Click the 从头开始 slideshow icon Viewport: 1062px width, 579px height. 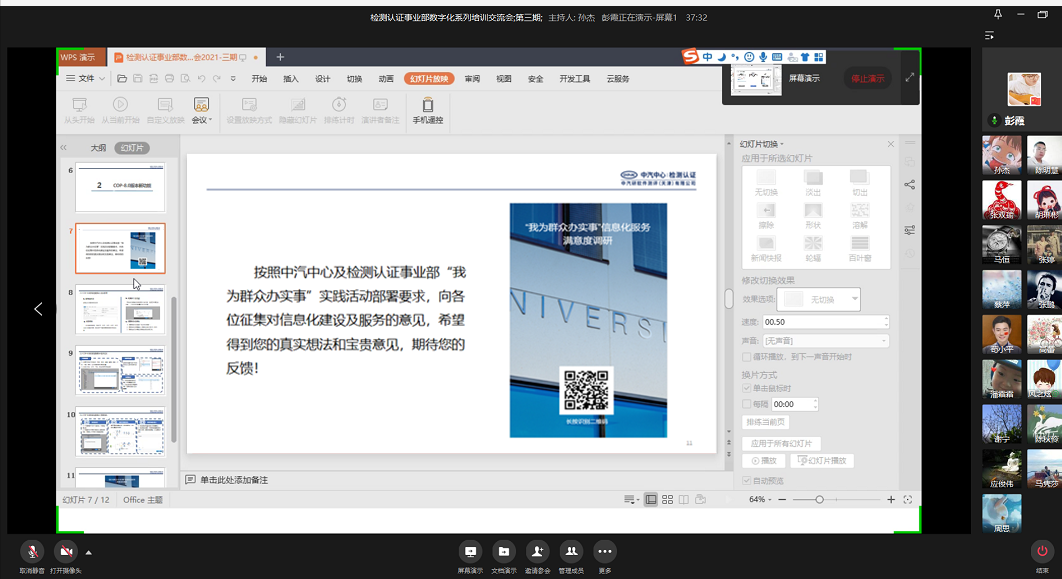tap(79, 104)
